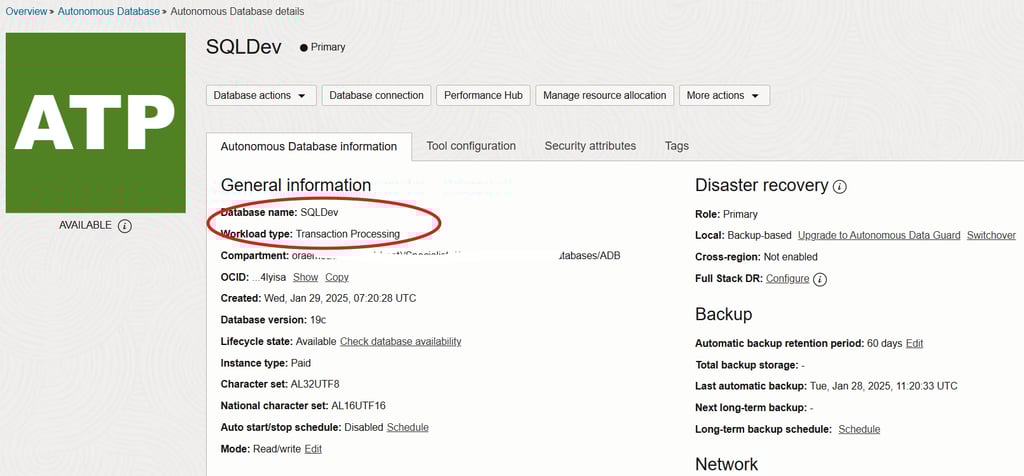Click Workload type Transaction Processing text
The width and height of the screenshot is (1024, 476).
[x=310, y=234]
